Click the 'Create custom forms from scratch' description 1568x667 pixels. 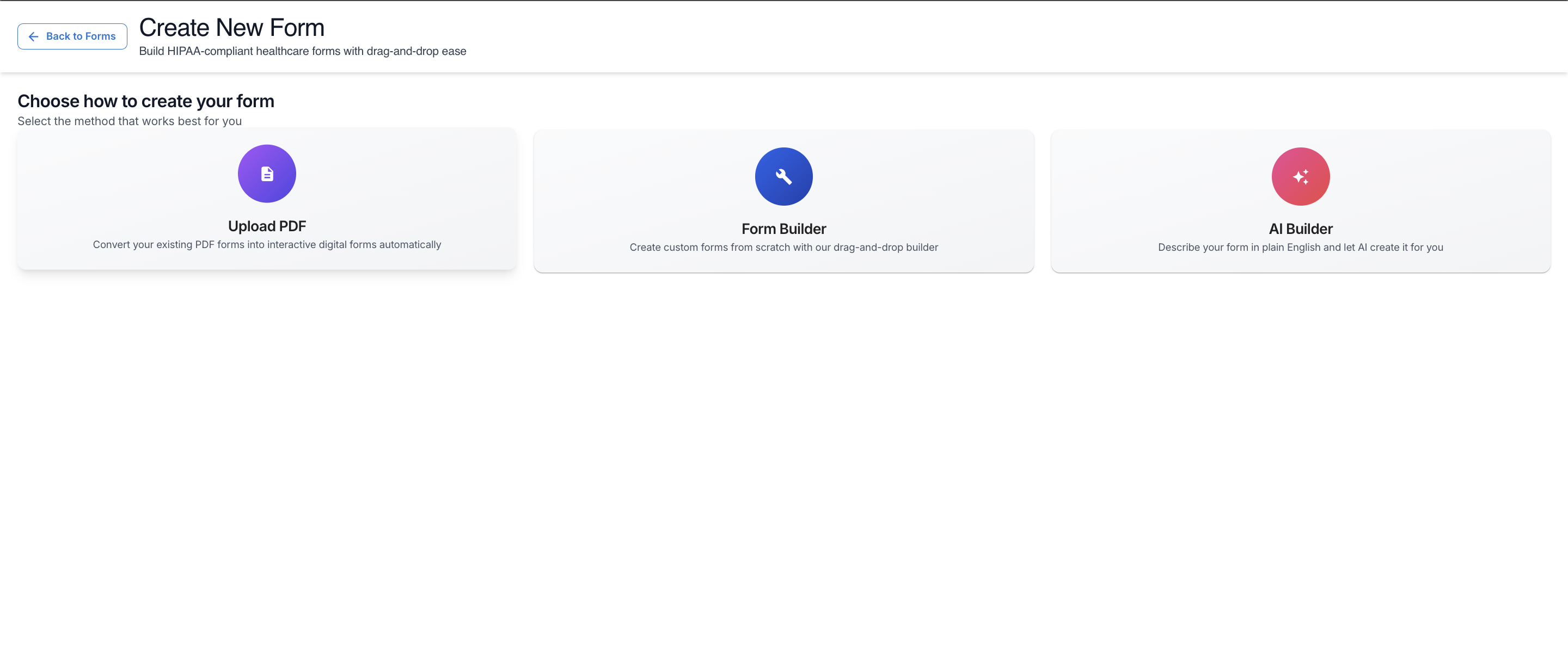pyautogui.click(x=783, y=248)
